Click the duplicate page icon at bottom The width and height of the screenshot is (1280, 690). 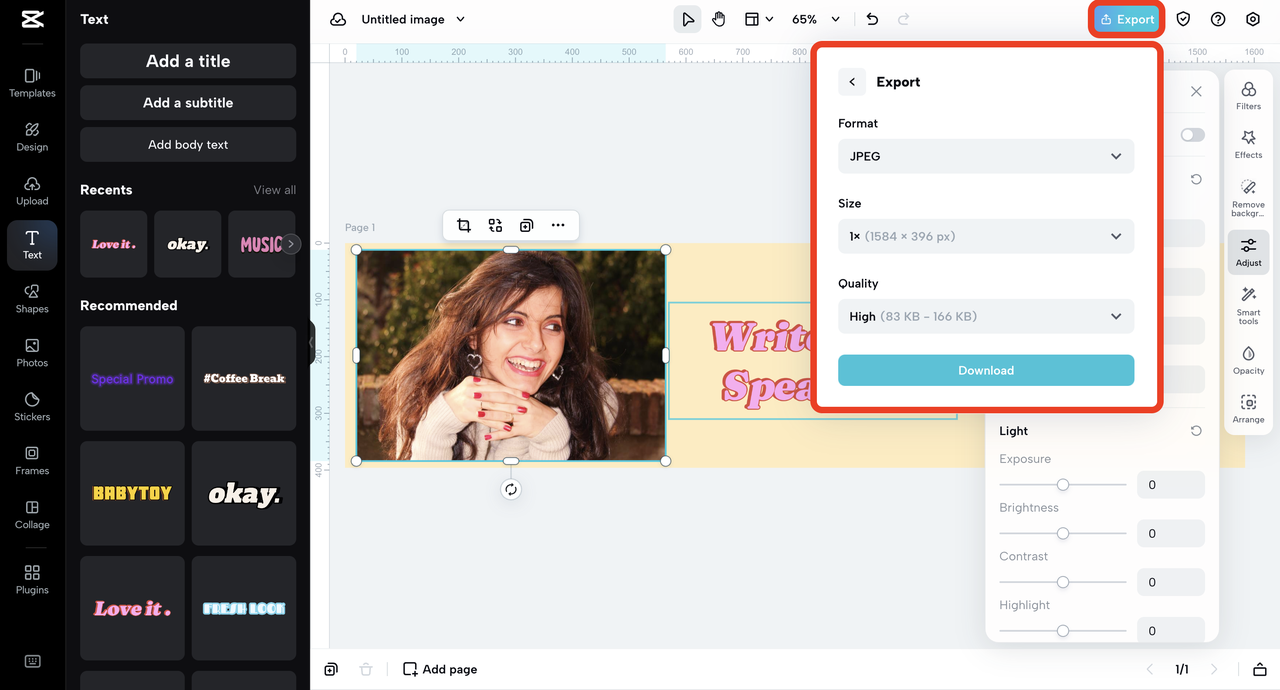coord(331,669)
